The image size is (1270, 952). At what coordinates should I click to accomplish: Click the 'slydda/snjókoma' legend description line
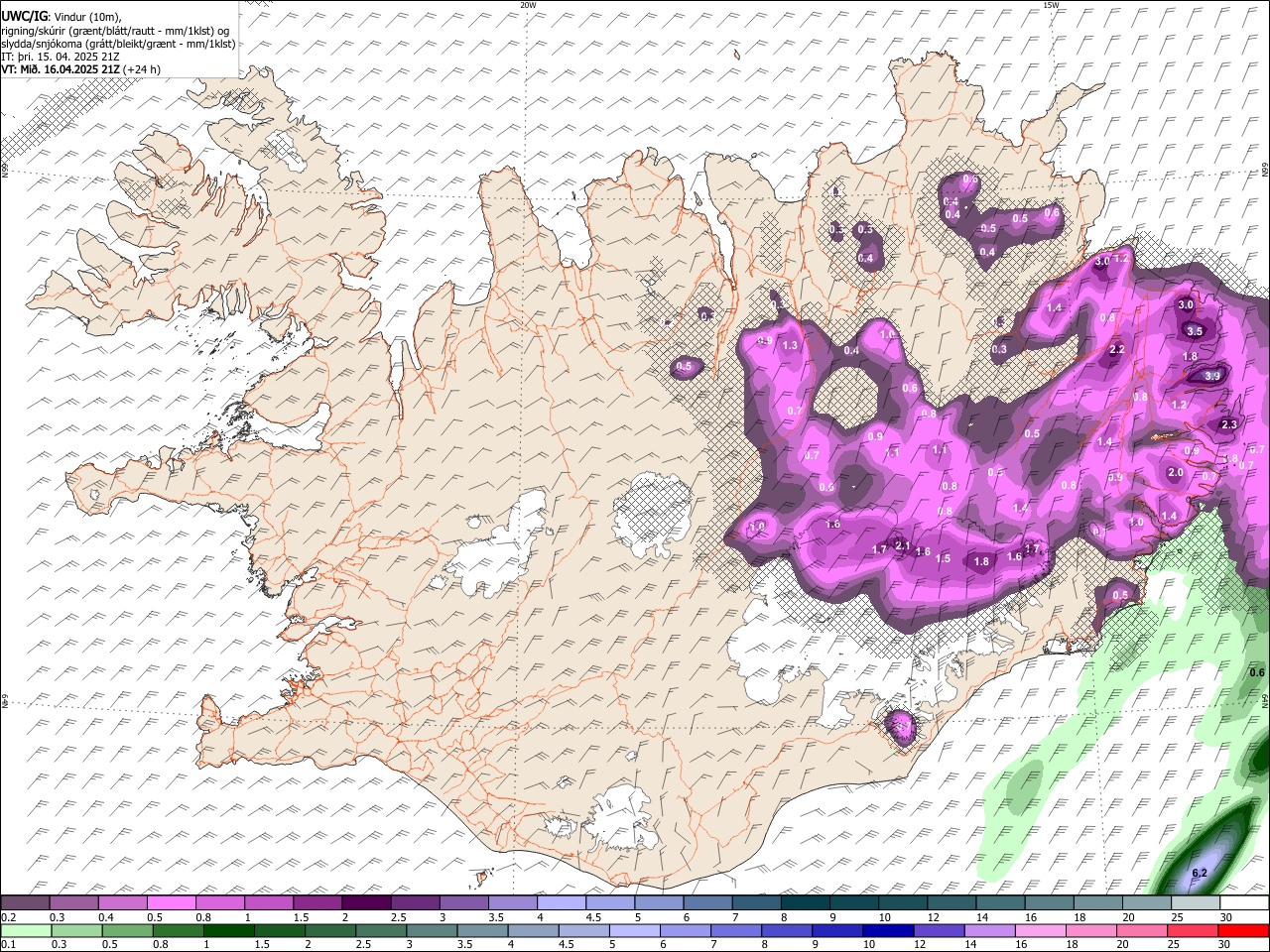pos(118,44)
